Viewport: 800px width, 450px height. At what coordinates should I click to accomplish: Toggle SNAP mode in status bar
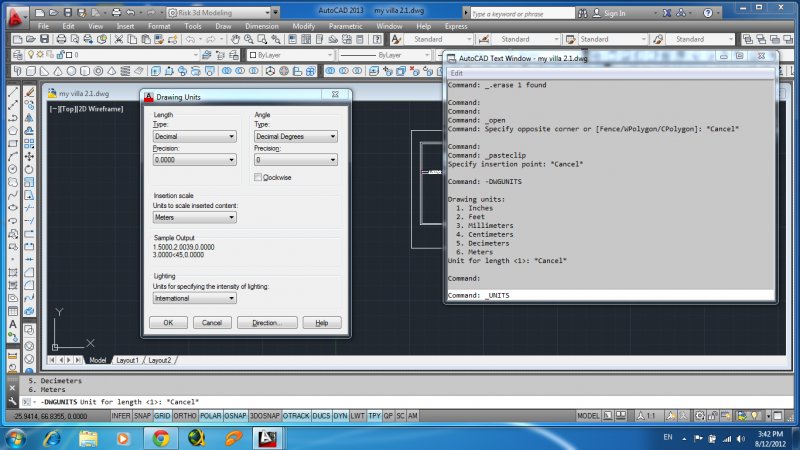pyautogui.click(x=142, y=416)
